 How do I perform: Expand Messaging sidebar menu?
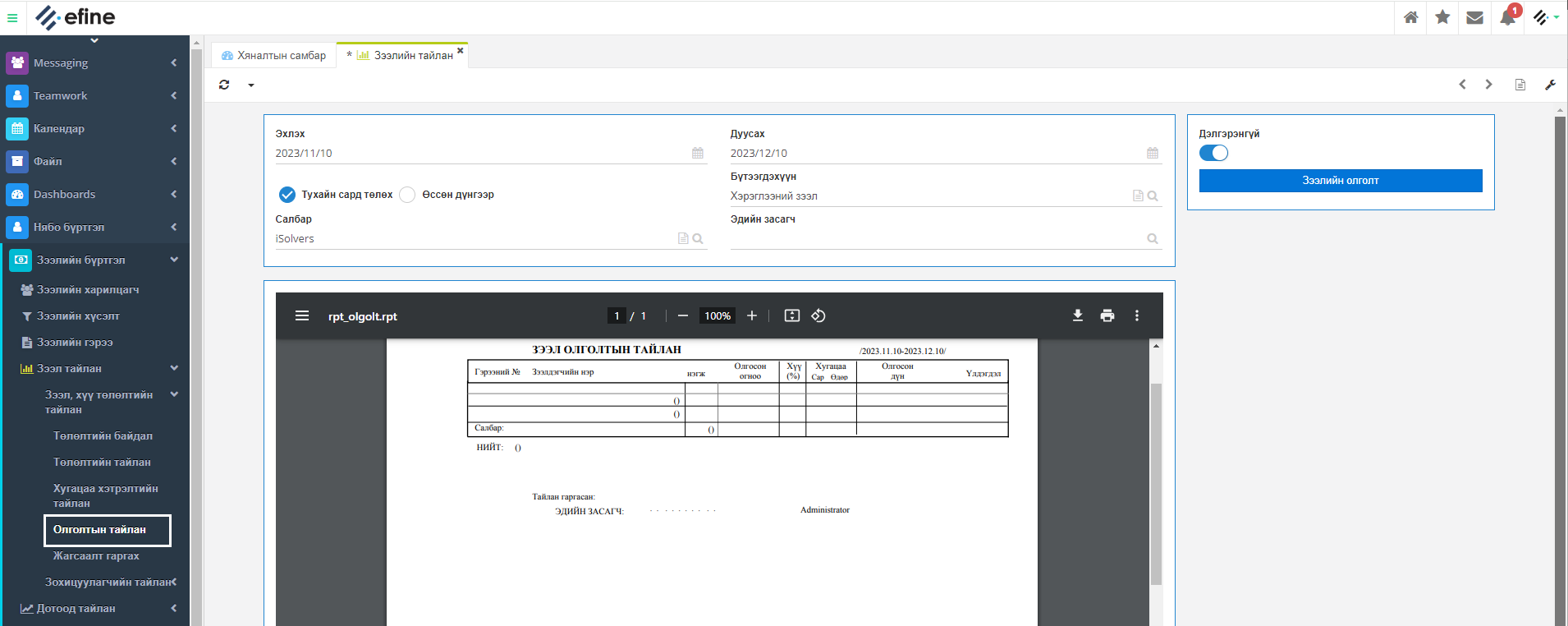pyautogui.click(x=94, y=62)
